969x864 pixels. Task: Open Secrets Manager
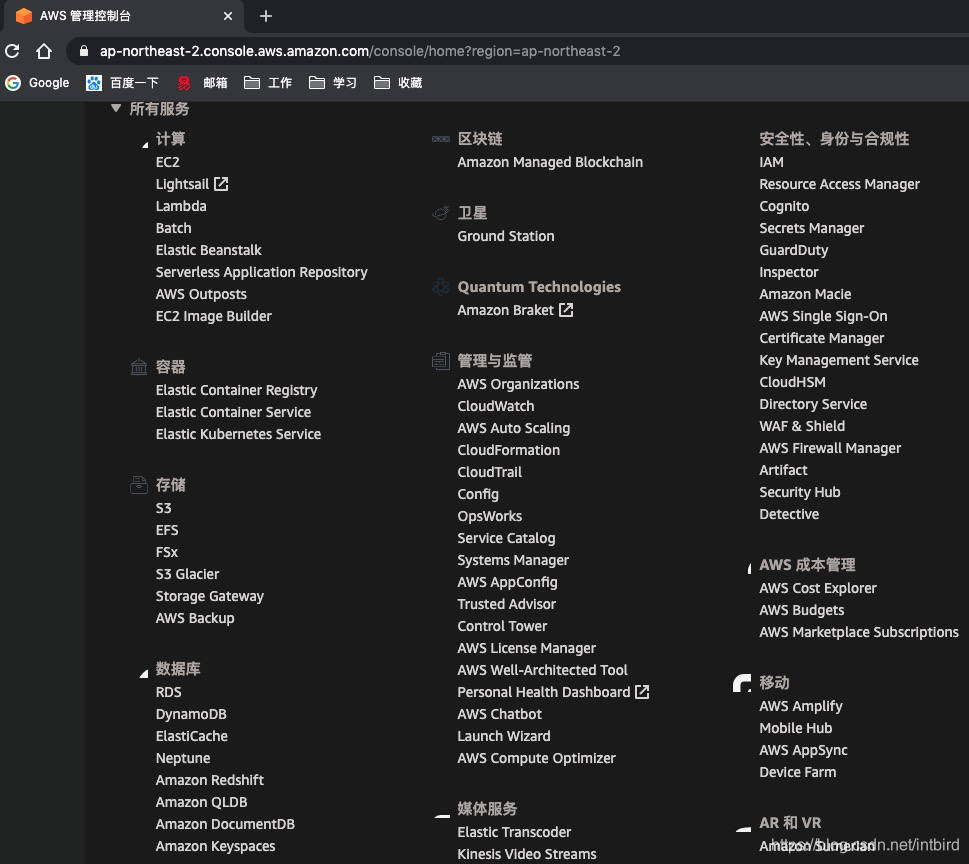[811, 229]
